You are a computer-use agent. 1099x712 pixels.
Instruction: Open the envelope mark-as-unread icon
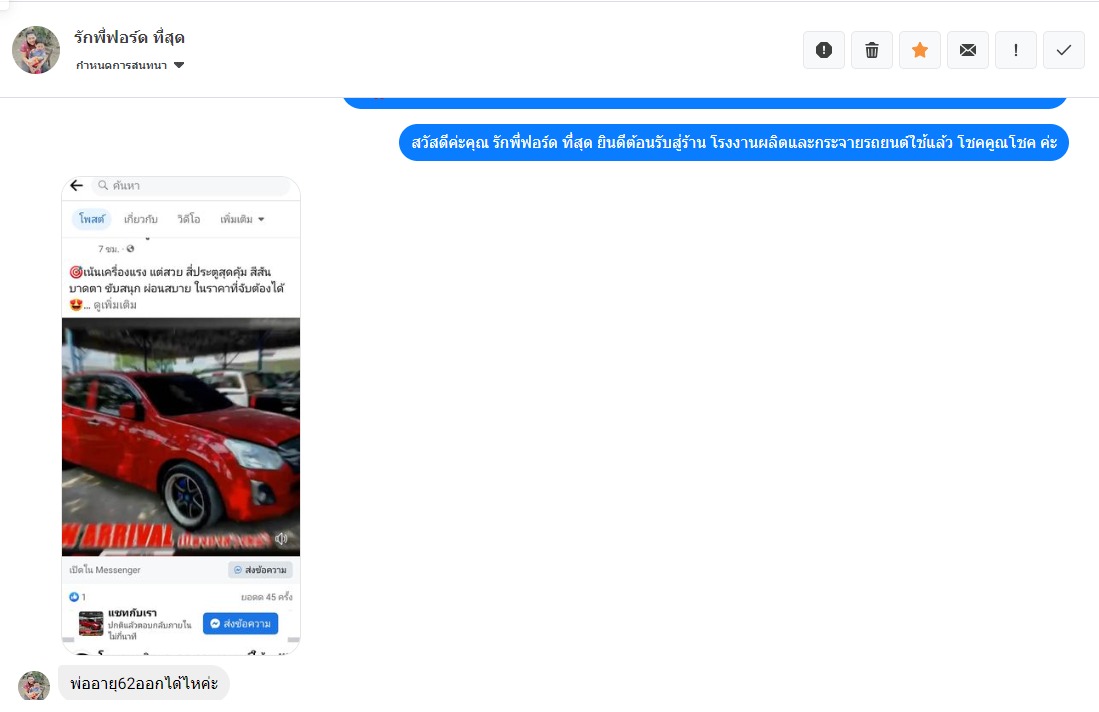[967, 50]
